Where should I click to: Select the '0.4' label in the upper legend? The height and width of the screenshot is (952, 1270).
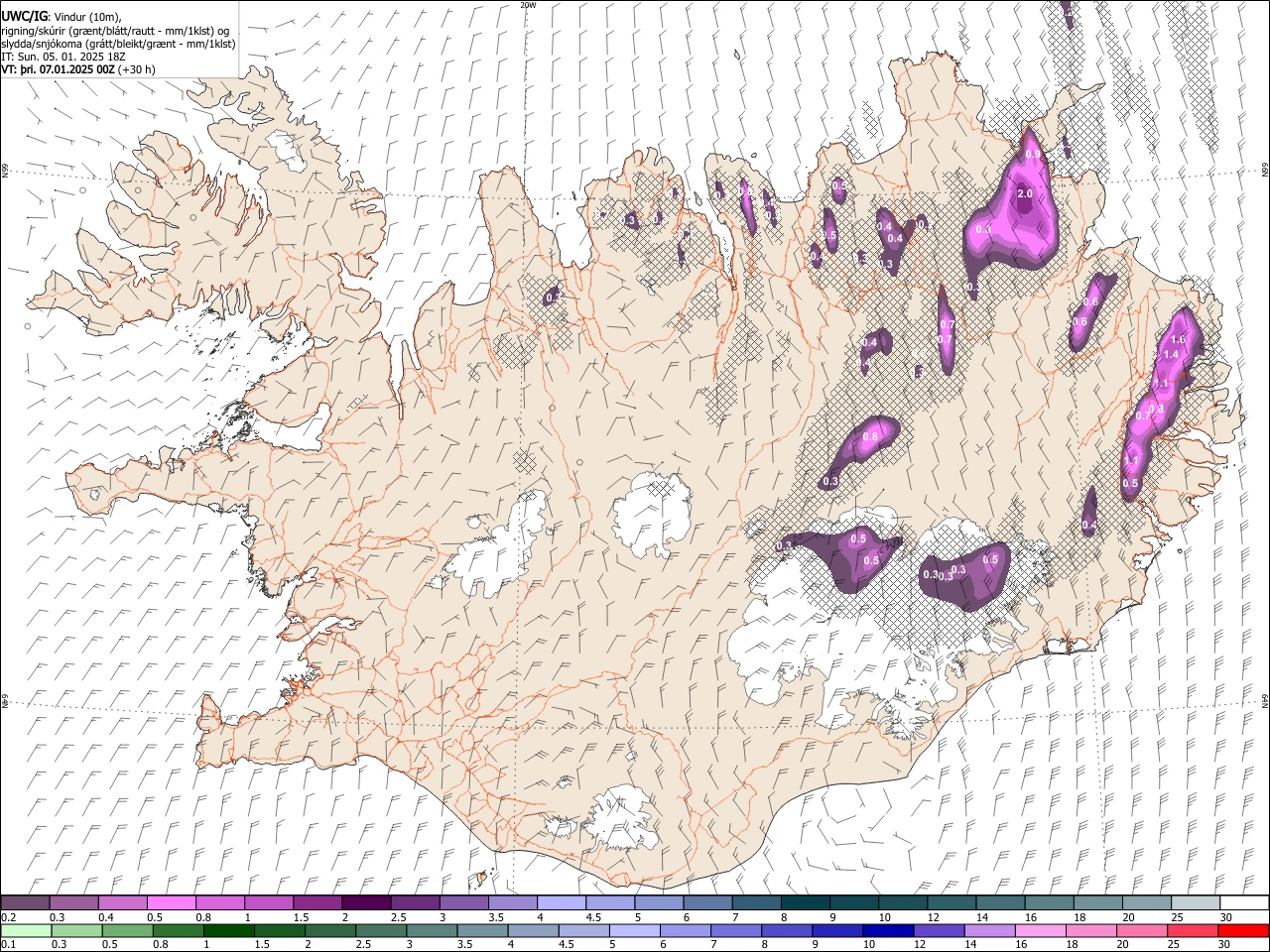[x=107, y=917]
